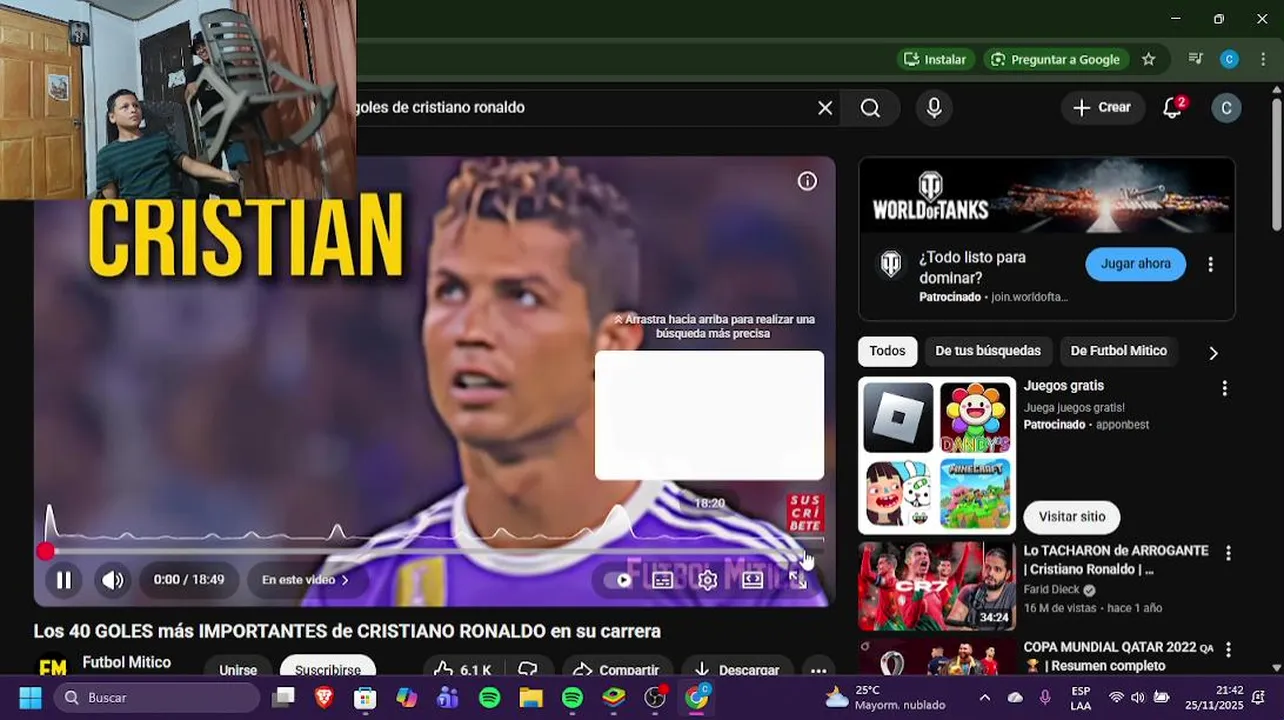Click the magnifying glass search button
Screen dimensions: 1284x720
click(870, 108)
